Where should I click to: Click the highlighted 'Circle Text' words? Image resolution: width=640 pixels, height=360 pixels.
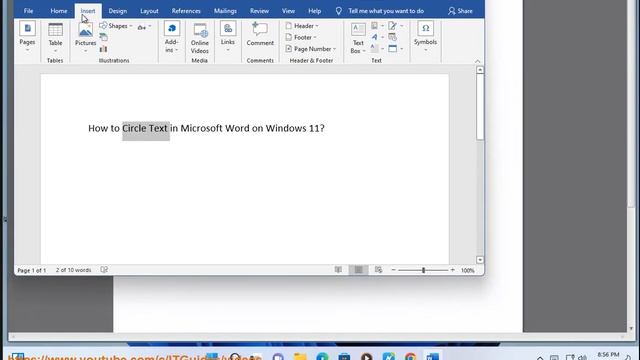[145, 129]
